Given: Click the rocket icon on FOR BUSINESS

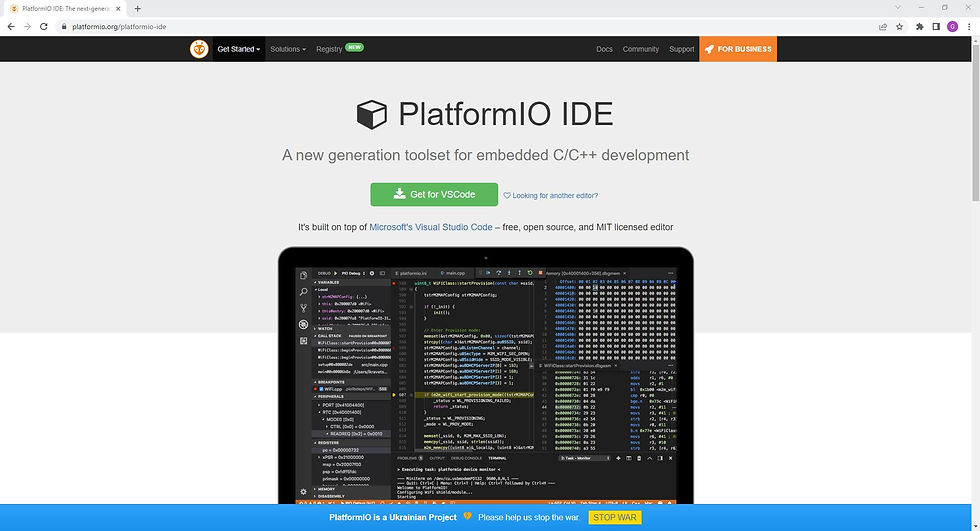Looking at the screenshot, I should (709, 49).
